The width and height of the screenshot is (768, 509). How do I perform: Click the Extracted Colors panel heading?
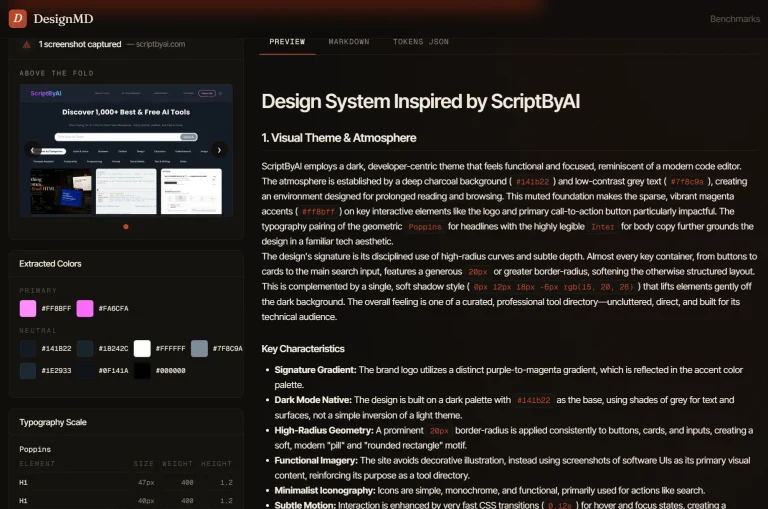point(50,264)
